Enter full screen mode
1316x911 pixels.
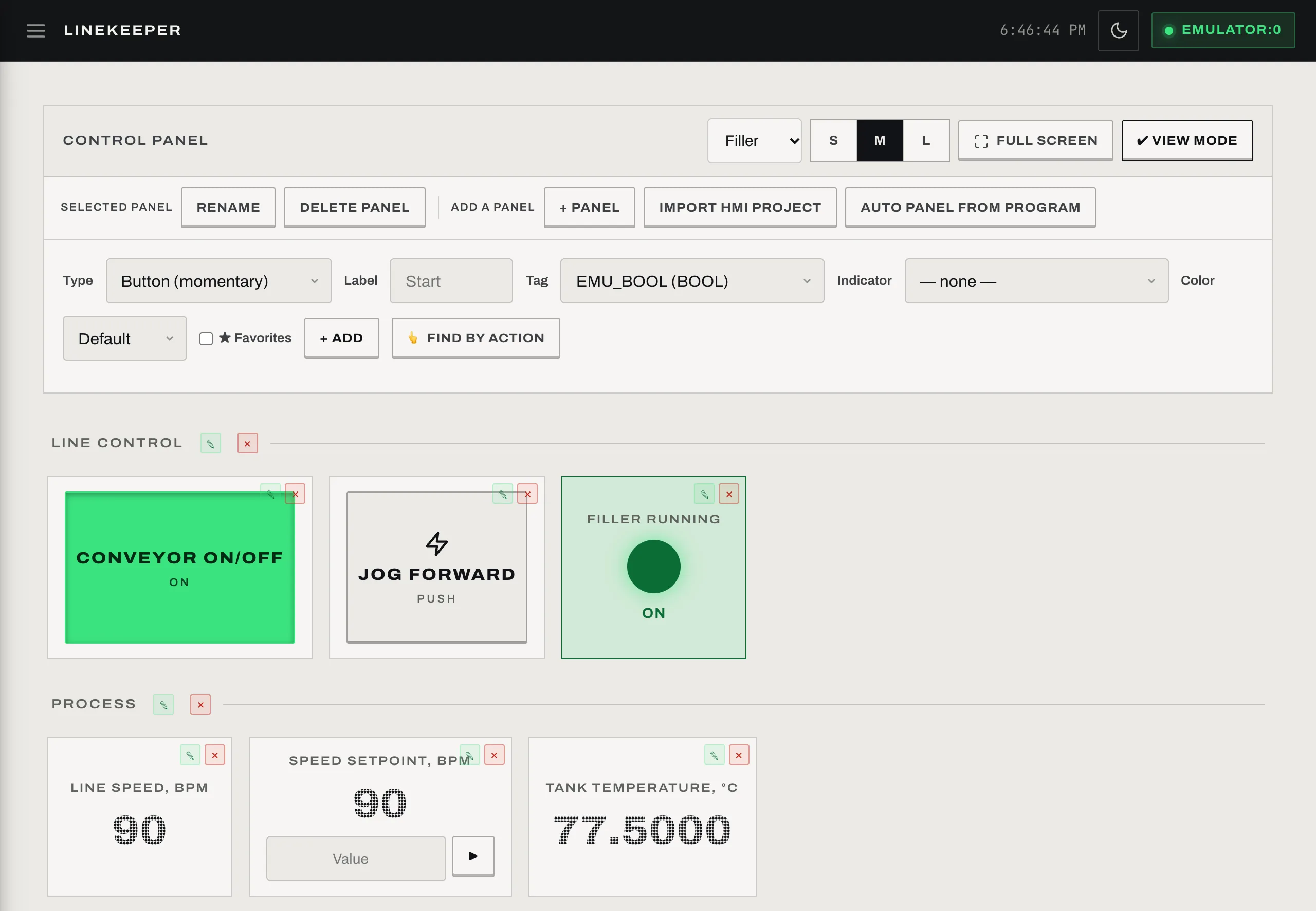tap(1035, 140)
